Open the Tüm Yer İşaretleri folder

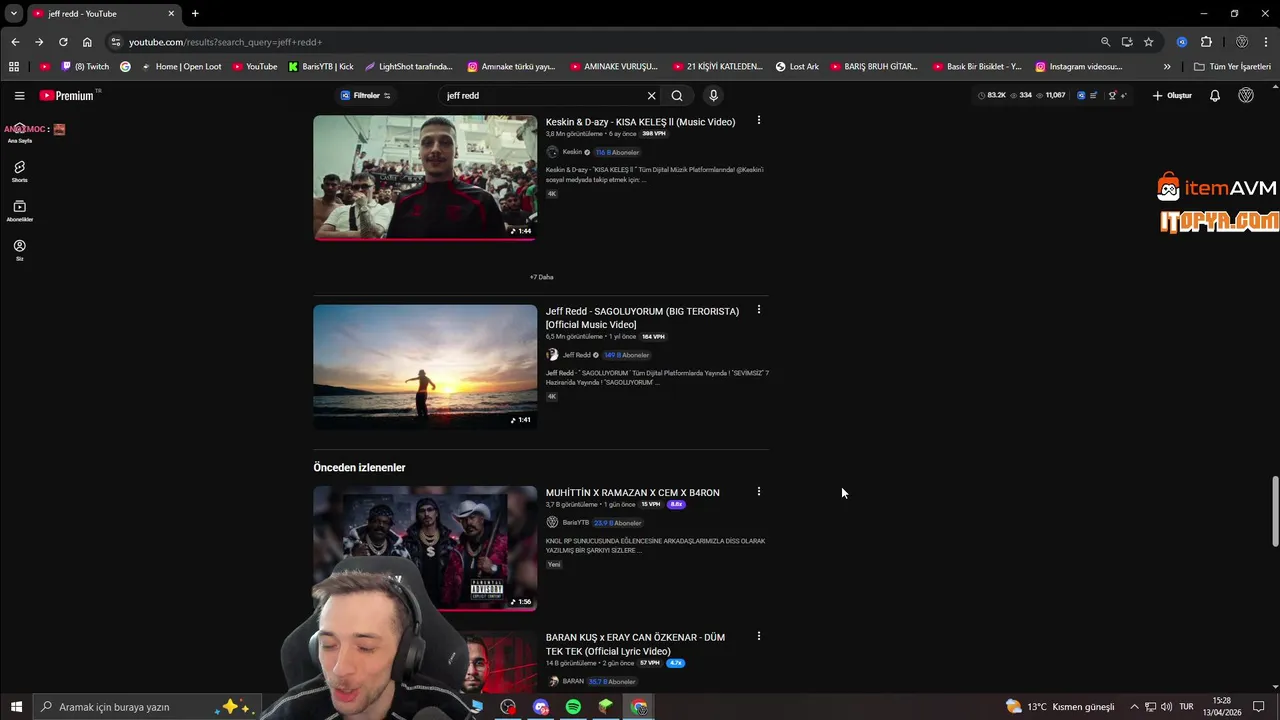point(1232,67)
